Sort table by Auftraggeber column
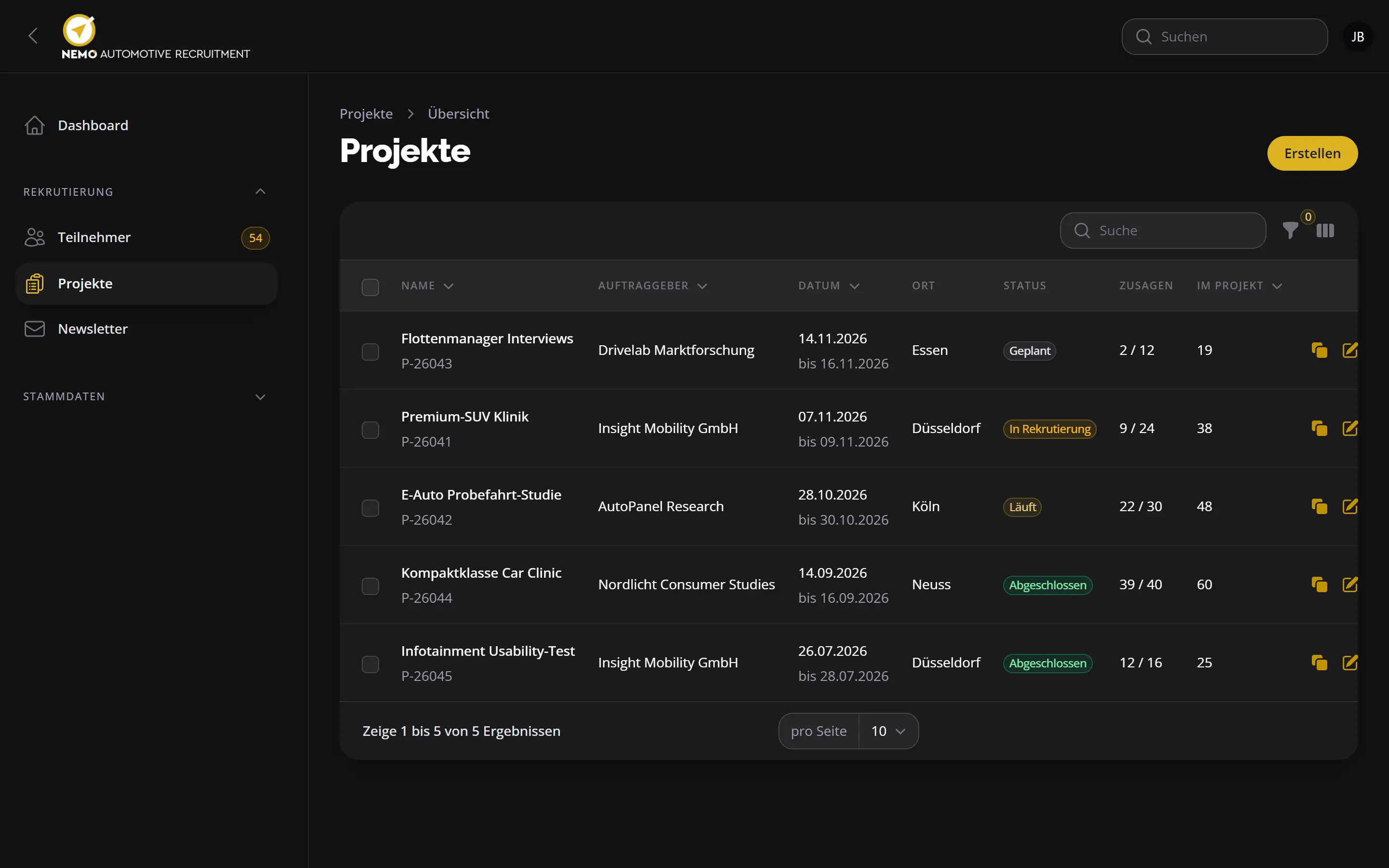The image size is (1389, 868). (x=653, y=286)
